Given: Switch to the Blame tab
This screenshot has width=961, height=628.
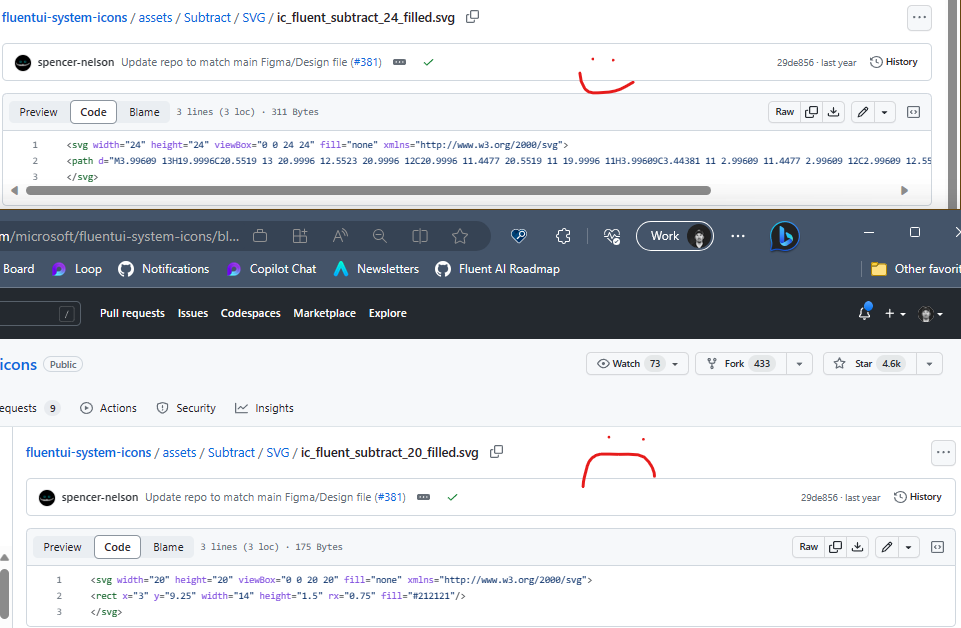Looking at the screenshot, I should tap(144, 112).
